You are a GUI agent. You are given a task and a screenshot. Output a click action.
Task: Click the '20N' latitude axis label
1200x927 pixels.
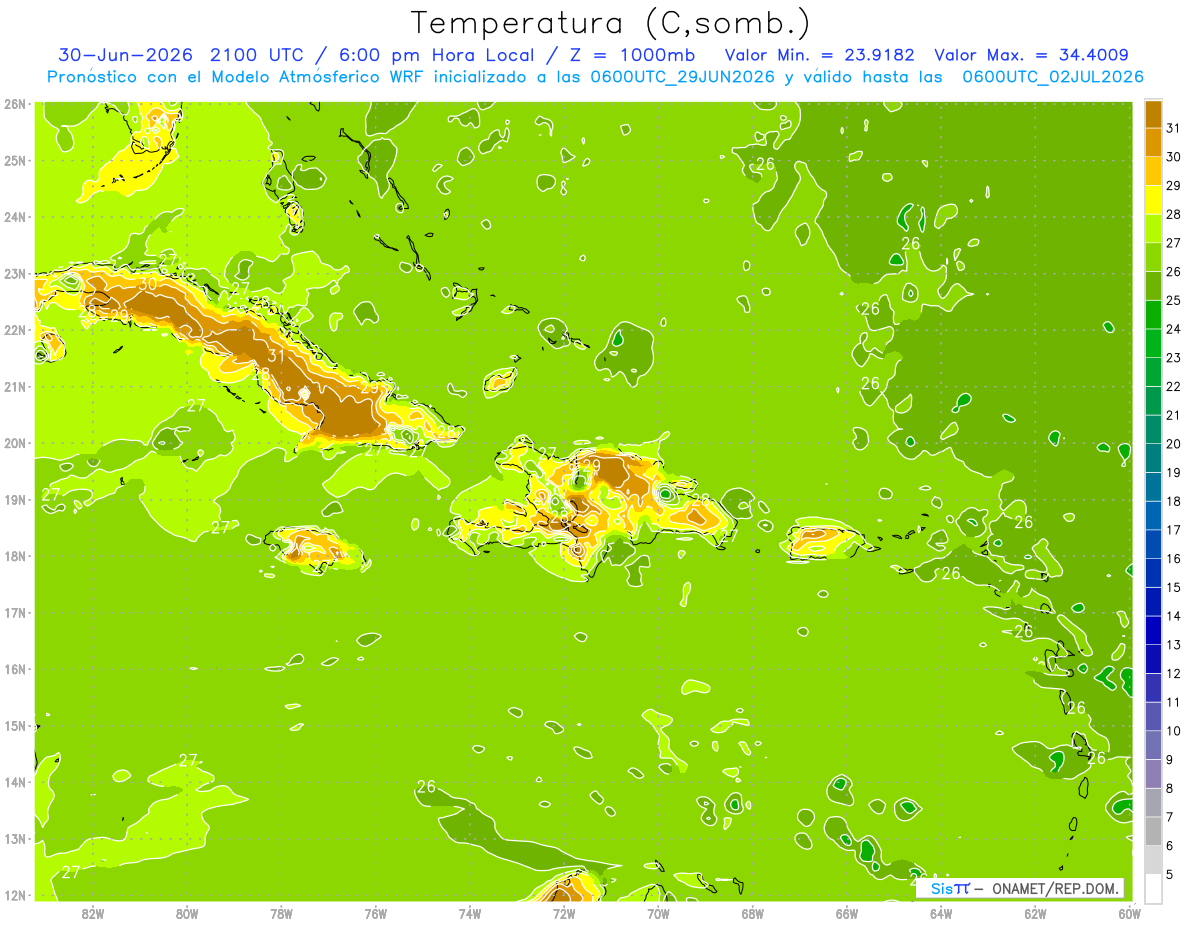coord(15,443)
